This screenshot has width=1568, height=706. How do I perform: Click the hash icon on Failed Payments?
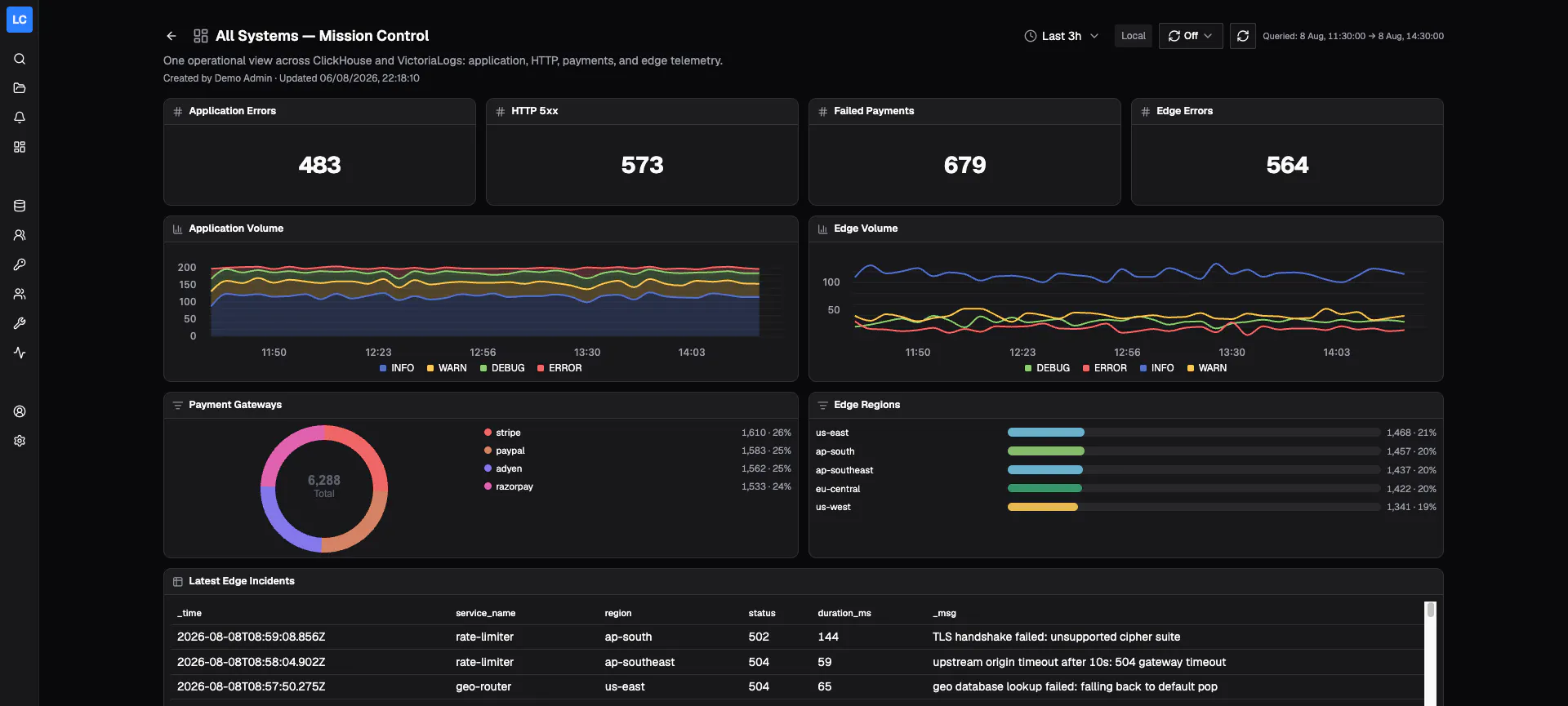(x=823, y=112)
